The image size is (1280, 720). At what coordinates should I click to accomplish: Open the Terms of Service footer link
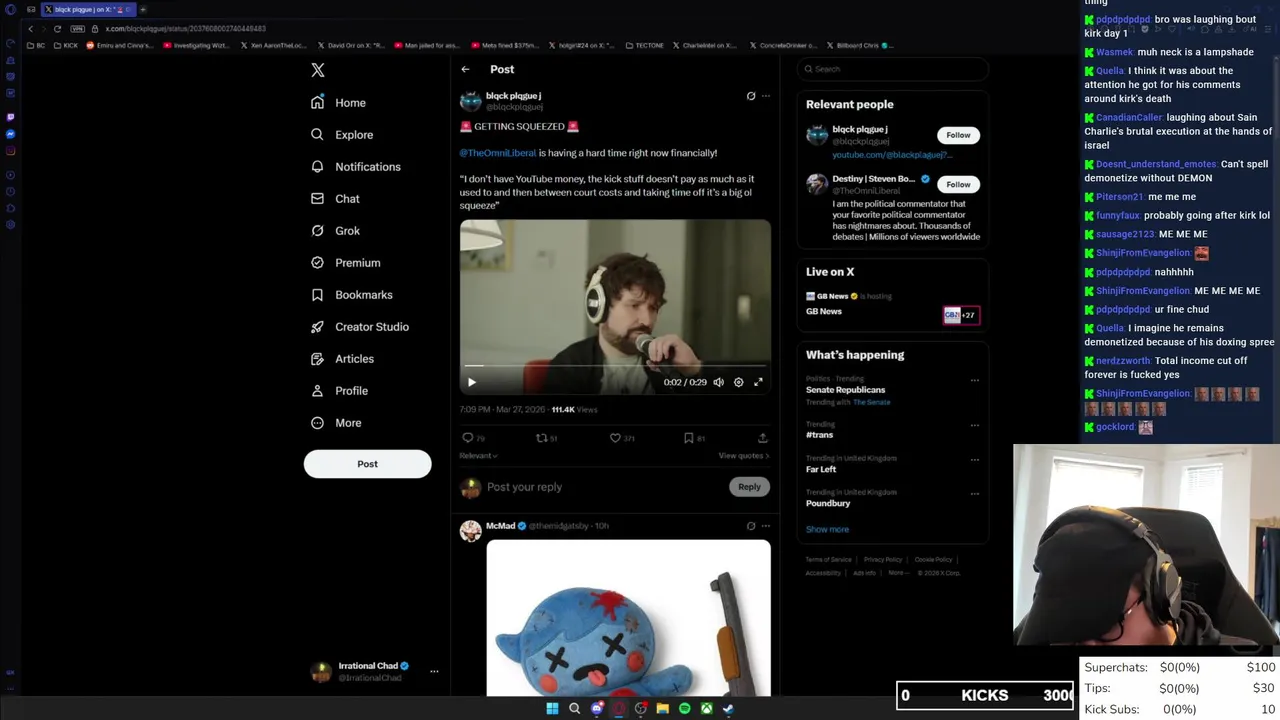click(828, 559)
